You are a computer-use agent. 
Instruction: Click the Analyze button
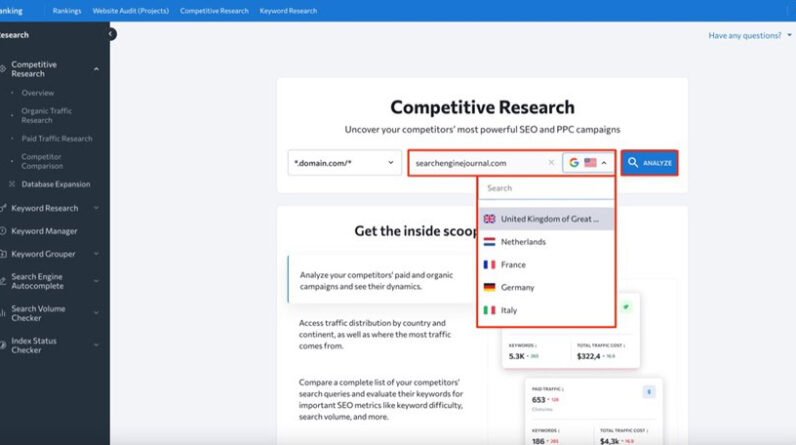(x=649, y=163)
